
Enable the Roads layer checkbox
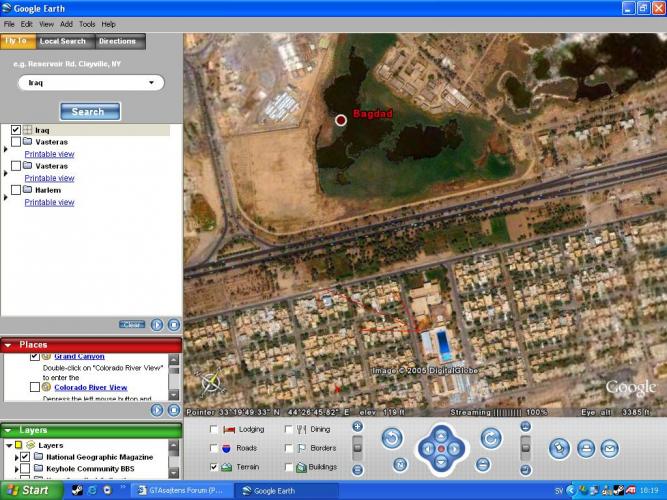point(214,448)
